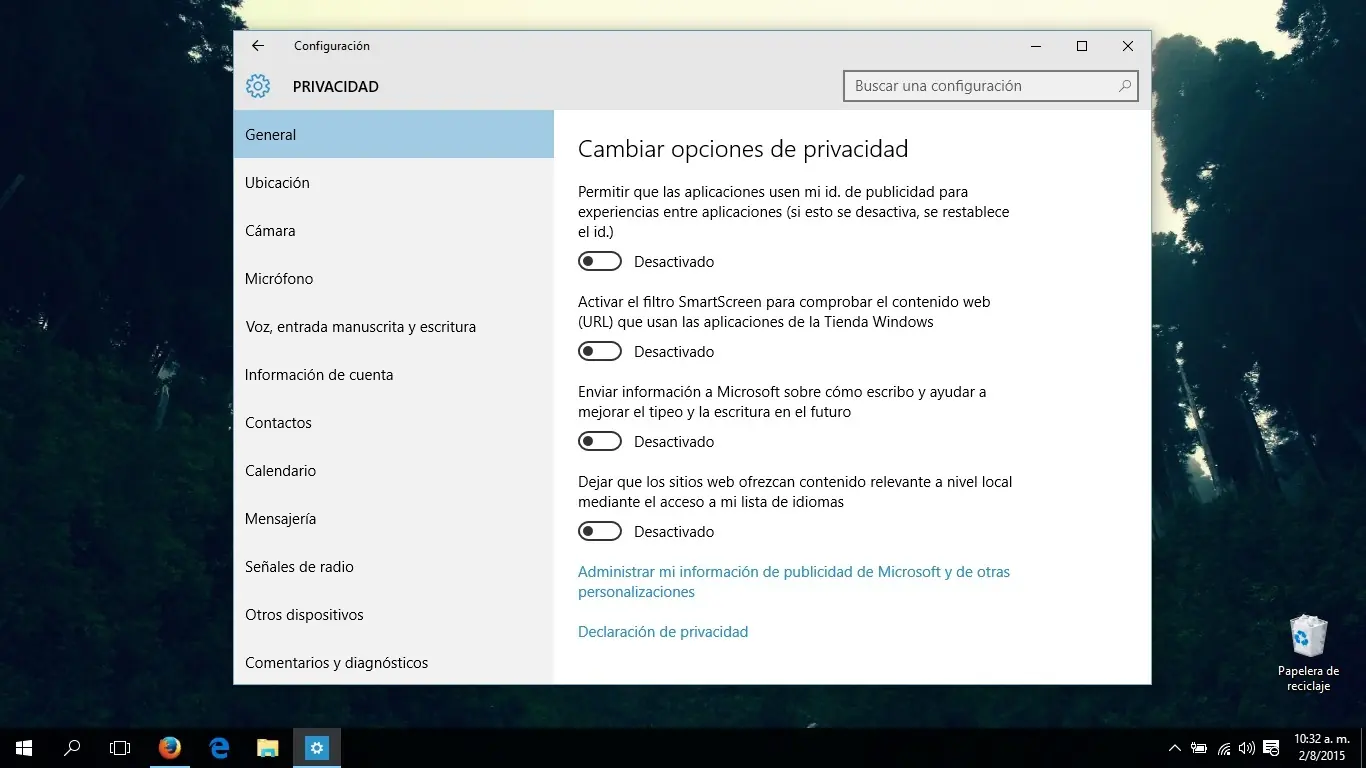Go to the Mensajería section

(393, 518)
